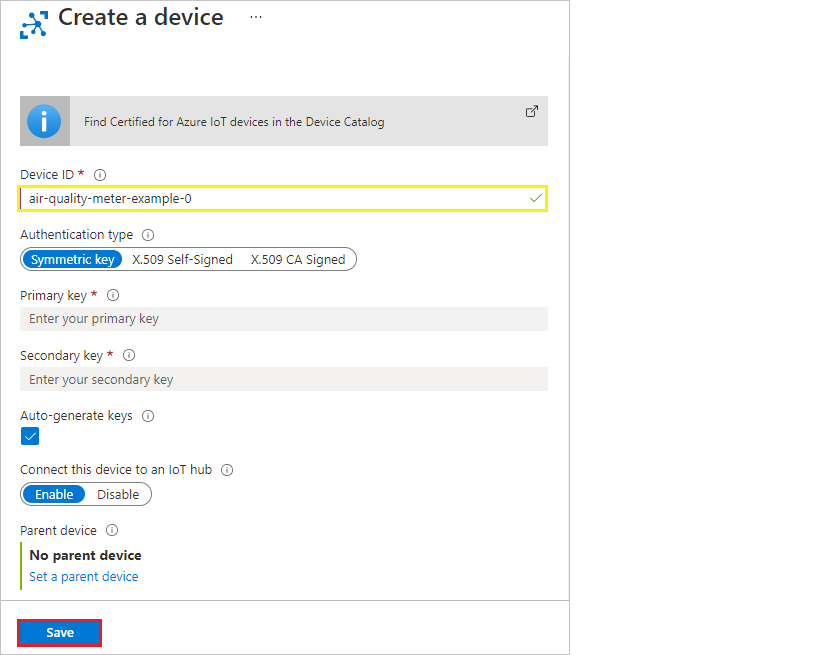Click the blue info icon on the banner
Viewport: 828px width, 655px height.
click(x=44, y=121)
